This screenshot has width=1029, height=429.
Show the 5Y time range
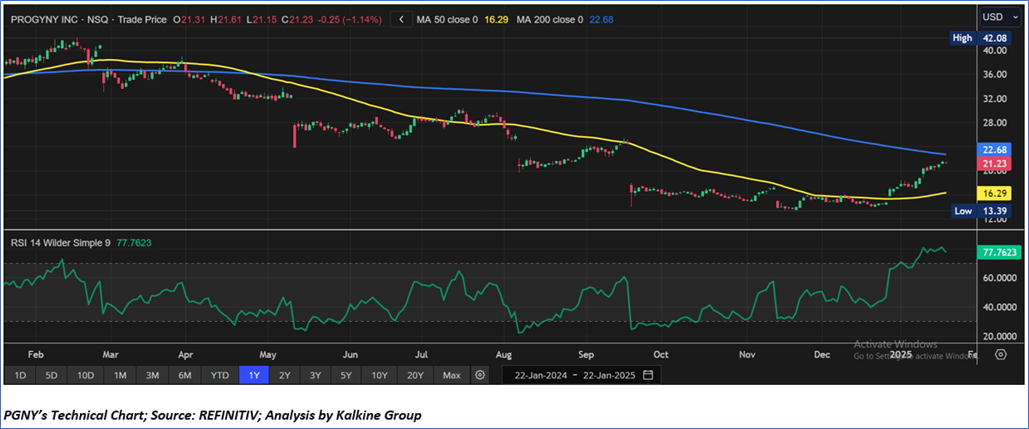pos(345,375)
